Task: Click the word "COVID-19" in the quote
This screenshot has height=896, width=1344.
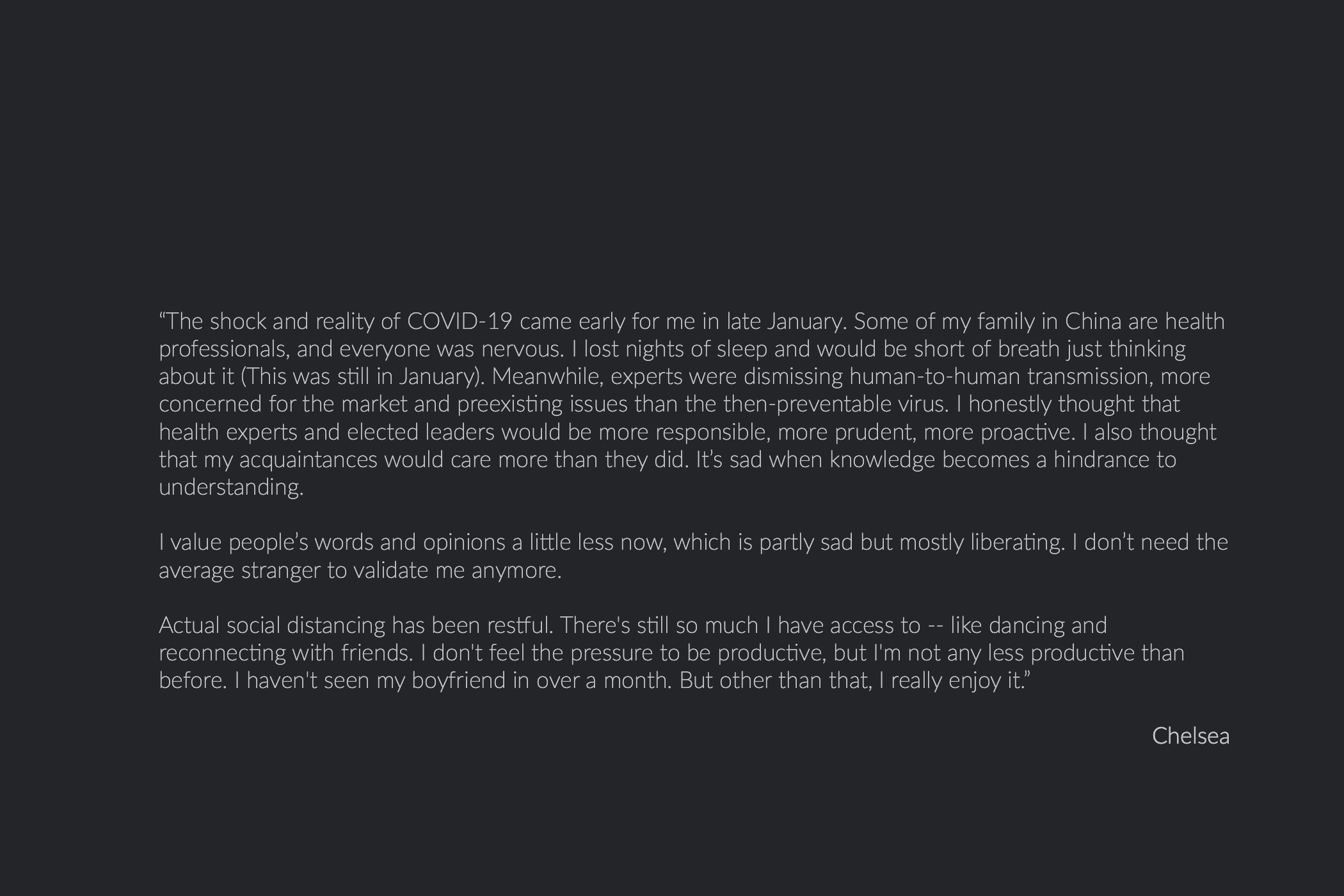Action: (x=460, y=321)
